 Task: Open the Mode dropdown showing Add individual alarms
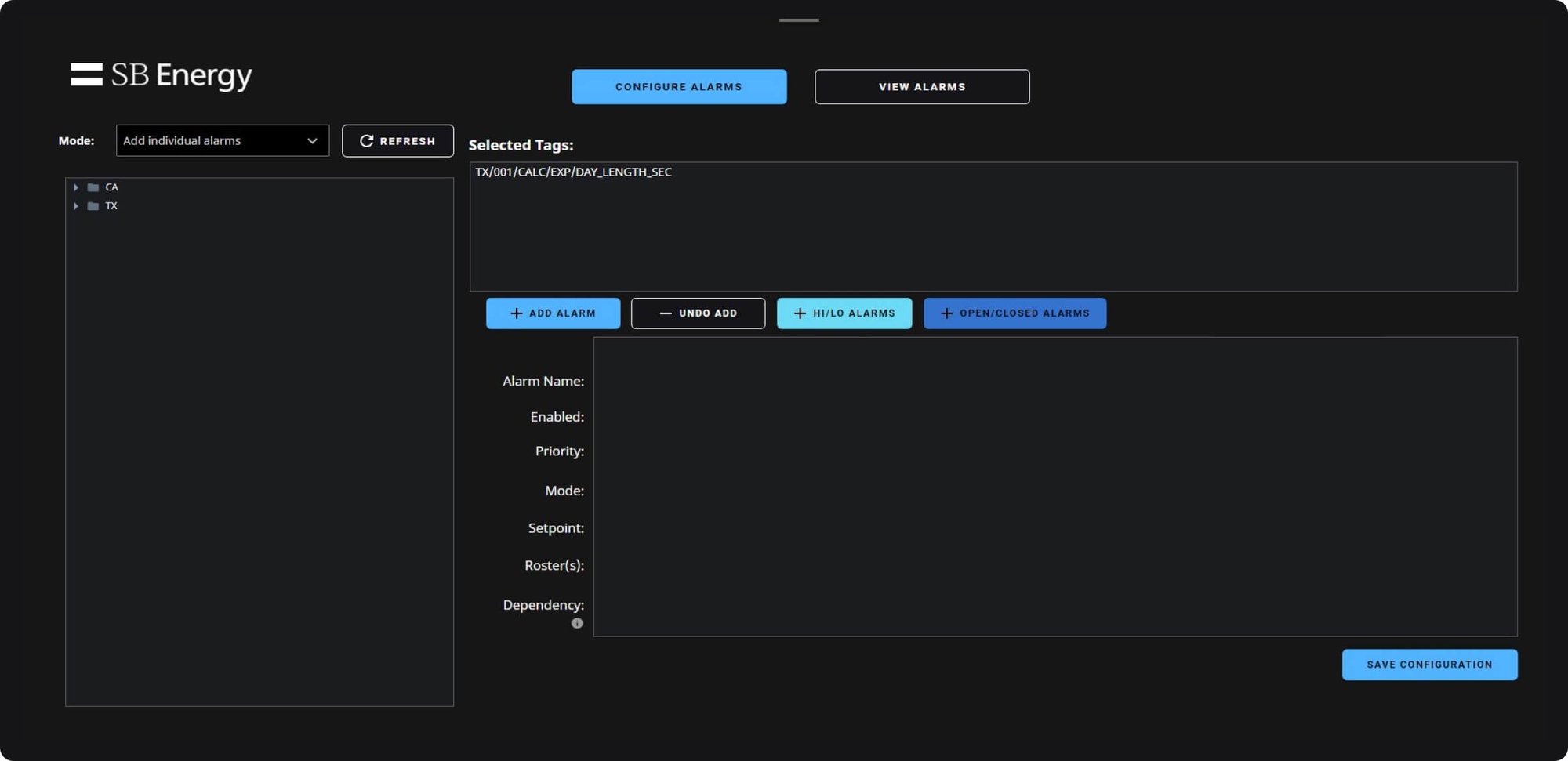[x=222, y=141]
